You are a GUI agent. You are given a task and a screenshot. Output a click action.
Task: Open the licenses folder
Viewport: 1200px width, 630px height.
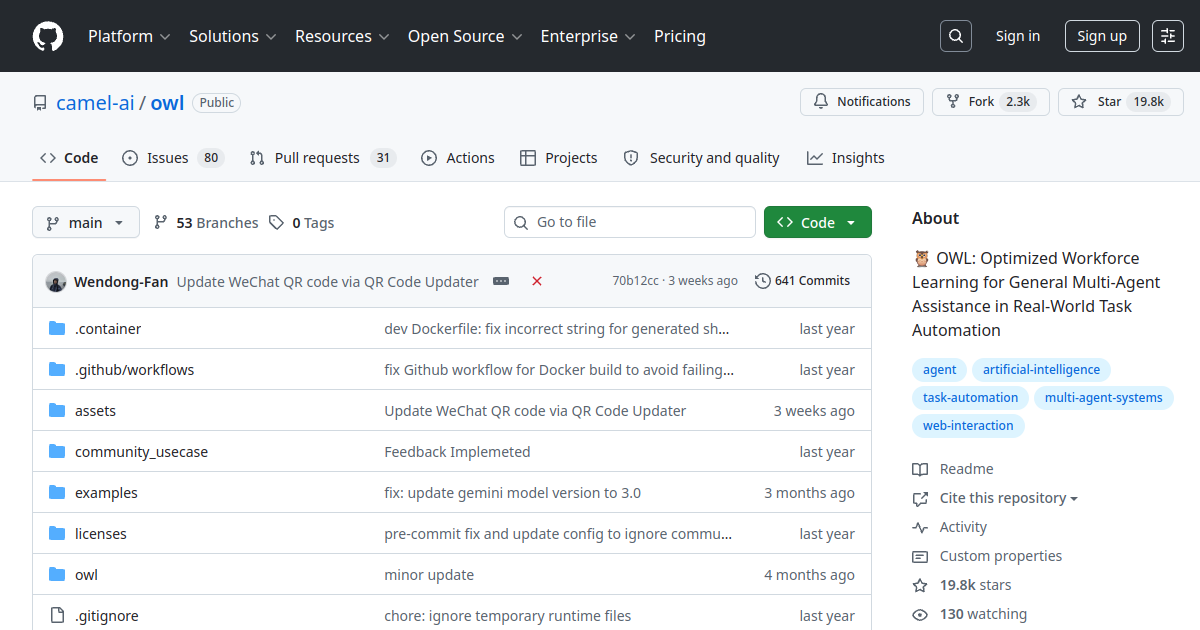tap(101, 534)
